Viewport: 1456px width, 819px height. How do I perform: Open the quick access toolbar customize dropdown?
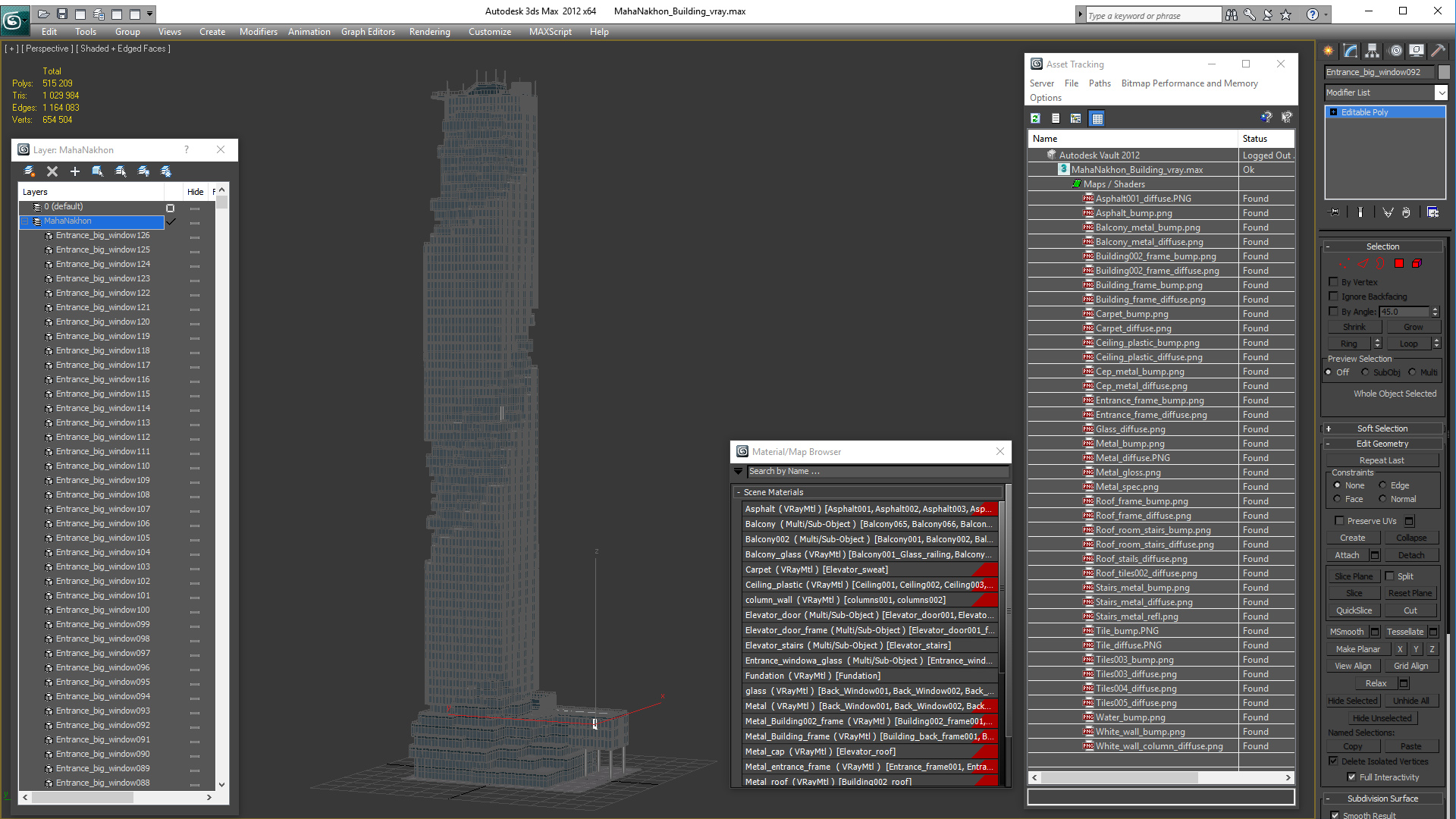150,14
